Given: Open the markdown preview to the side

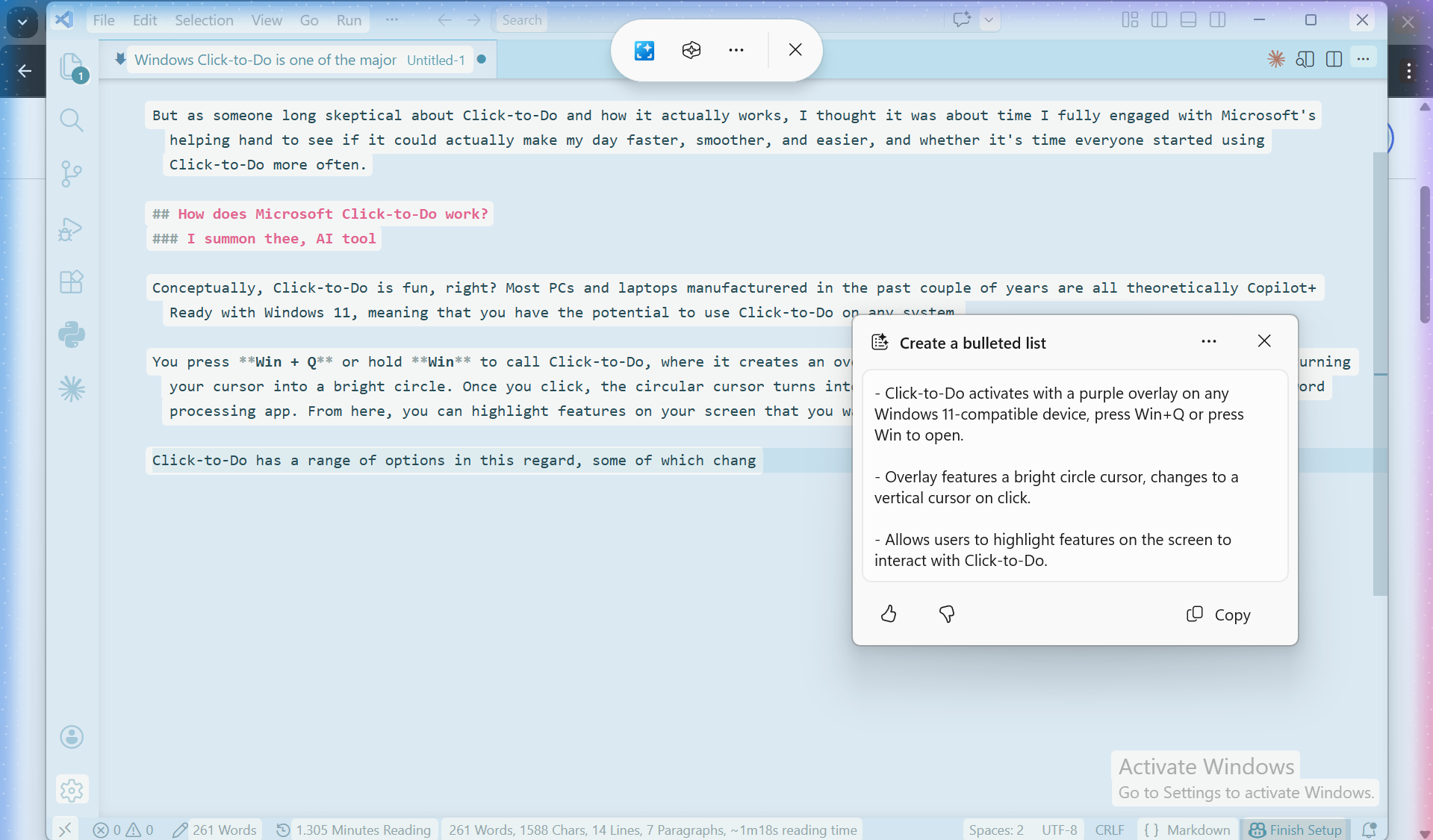Looking at the screenshot, I should click(1305, 59).
